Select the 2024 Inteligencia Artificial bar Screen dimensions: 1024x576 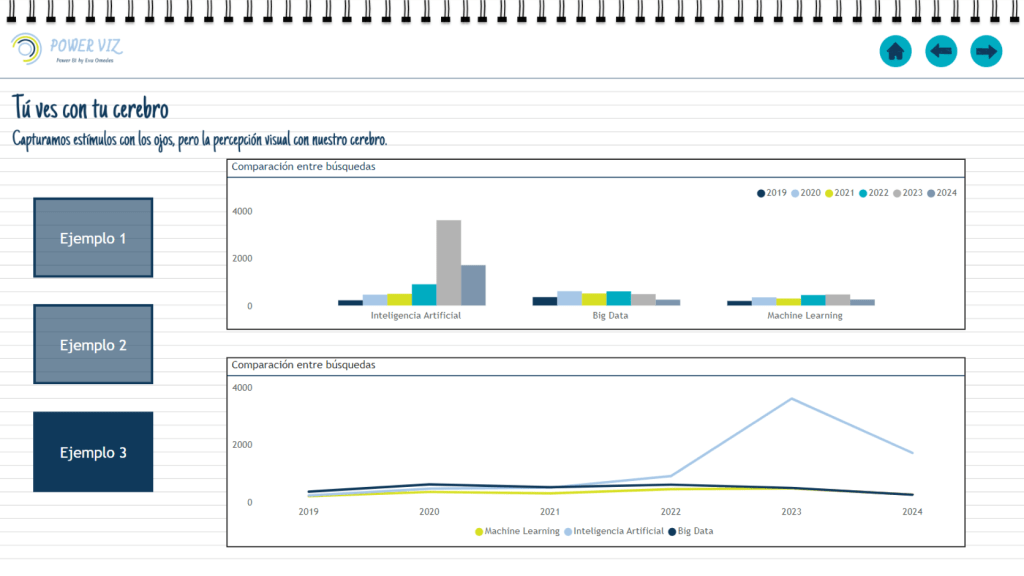tap(473, 285)
